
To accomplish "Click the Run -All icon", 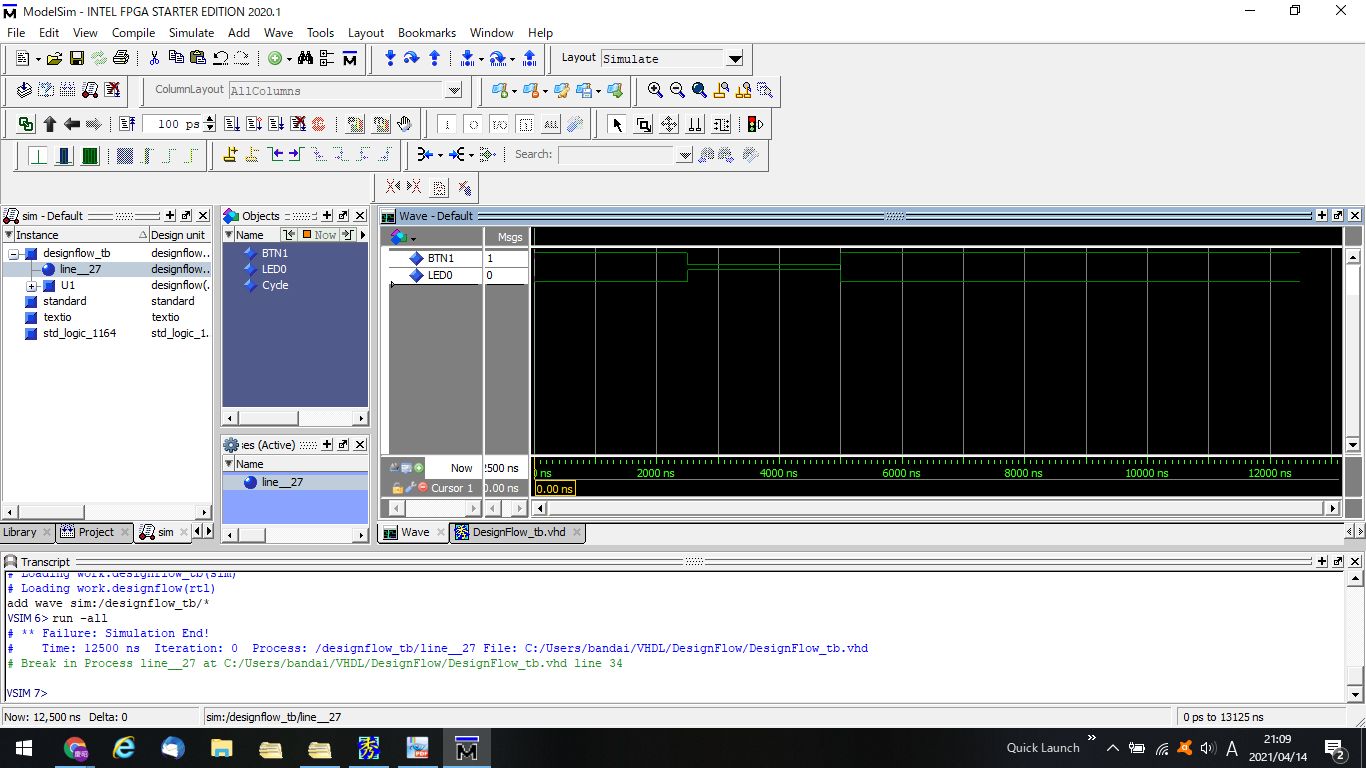I will click(276, 124).
